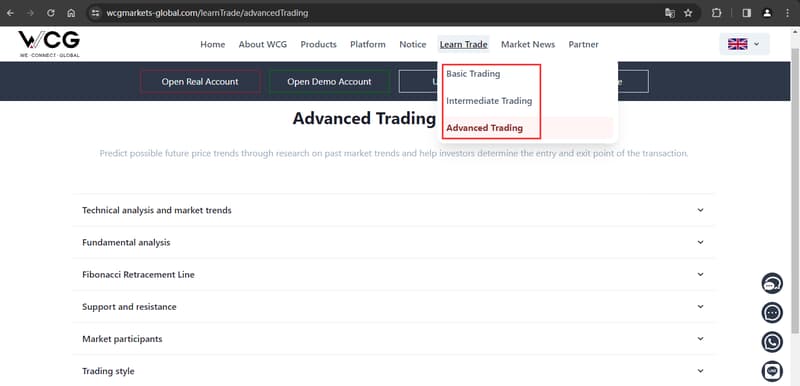Image resolution: width=800 pixels, height=386 pixels.
Task: Go to the browser home icon
Action: [x=71, y=13]
